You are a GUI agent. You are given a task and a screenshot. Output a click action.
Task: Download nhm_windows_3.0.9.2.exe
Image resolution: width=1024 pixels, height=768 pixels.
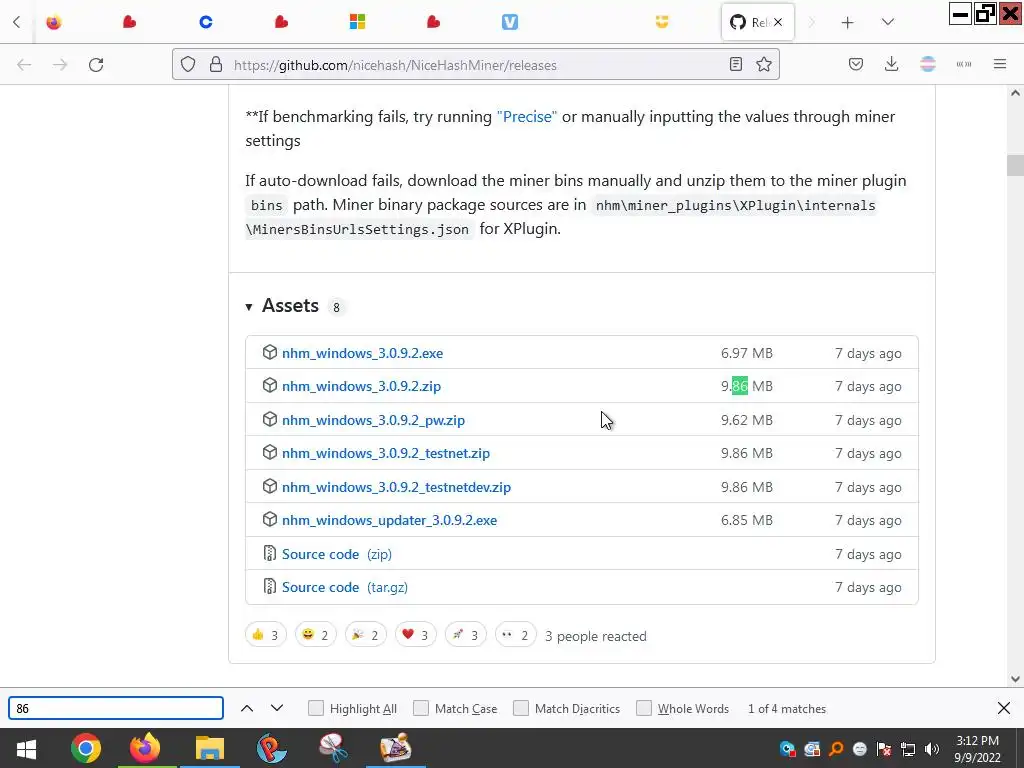coord(362,353)
